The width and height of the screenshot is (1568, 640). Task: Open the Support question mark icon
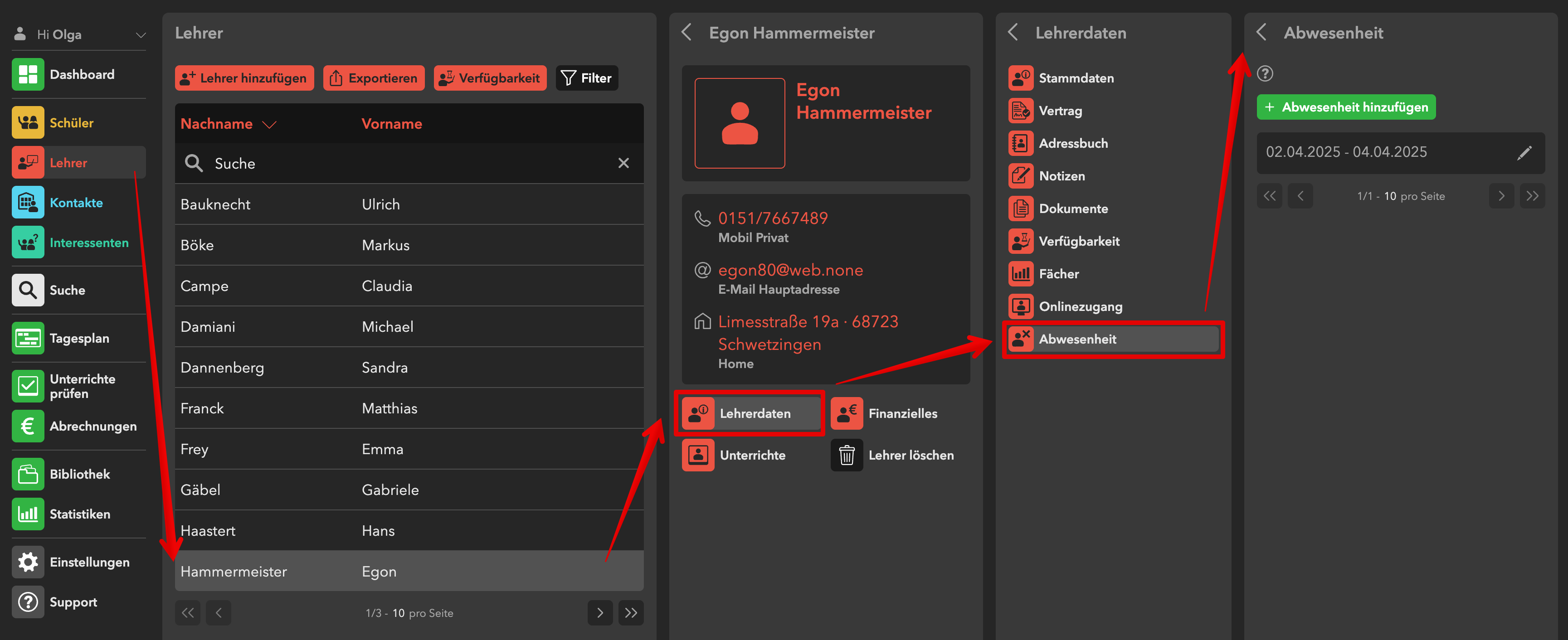click(27, 602)
